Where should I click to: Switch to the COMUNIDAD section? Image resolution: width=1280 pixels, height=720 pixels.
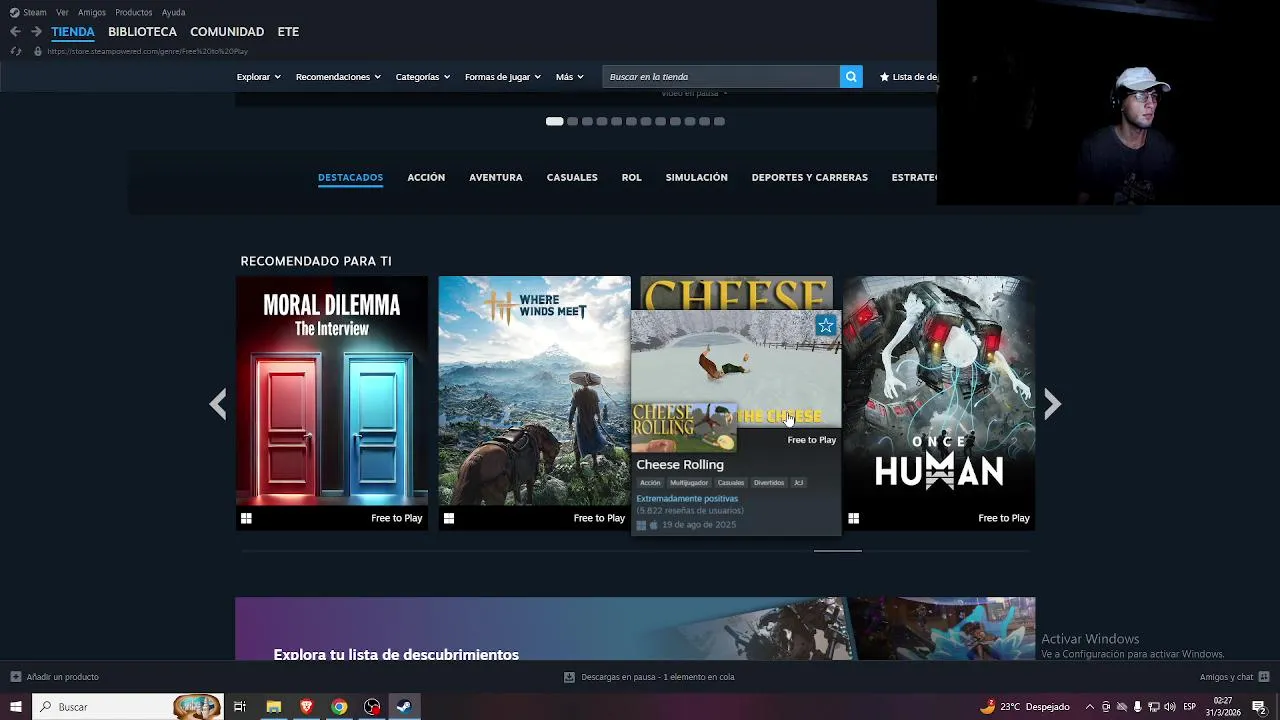(x=227, y=32)
